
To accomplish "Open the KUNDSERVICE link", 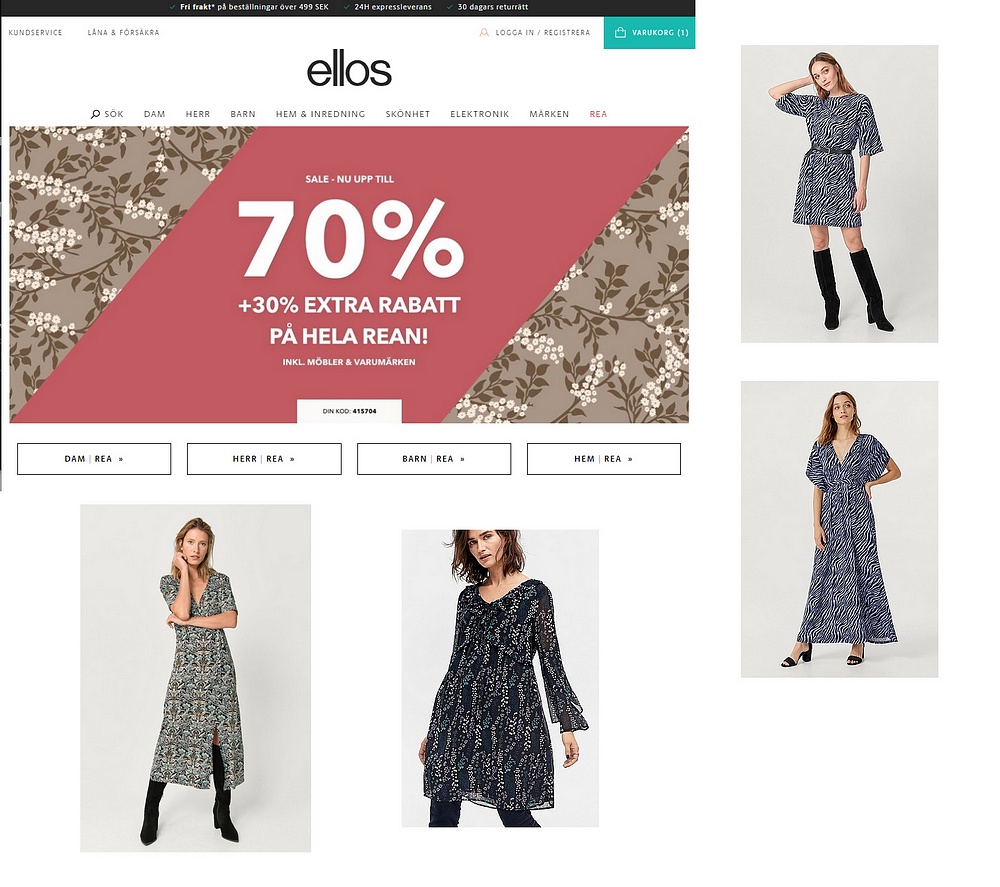I will pyautogui.click(x=36, y=33).
